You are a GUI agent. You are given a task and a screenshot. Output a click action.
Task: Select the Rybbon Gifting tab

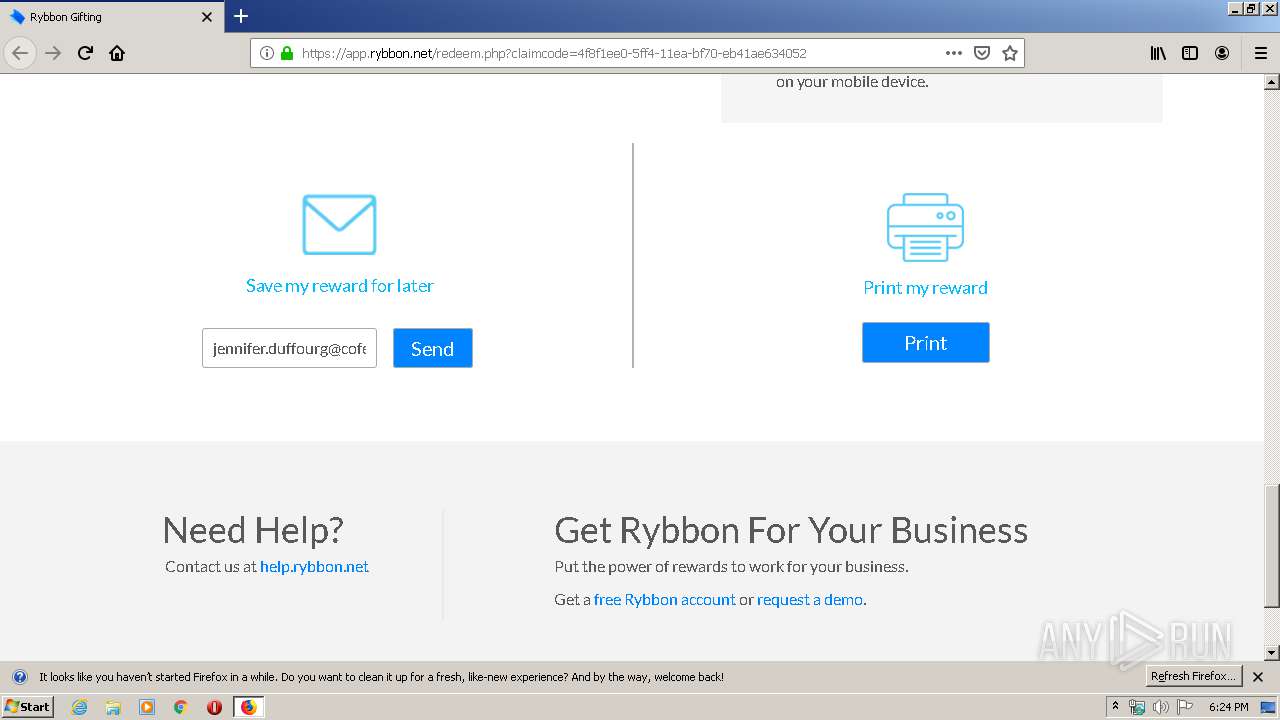[110, 17]
